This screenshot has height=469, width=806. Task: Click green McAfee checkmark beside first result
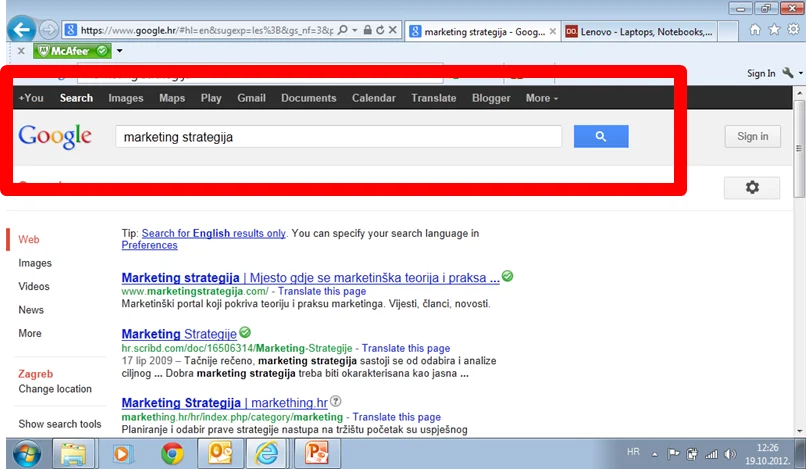[507, 276]
